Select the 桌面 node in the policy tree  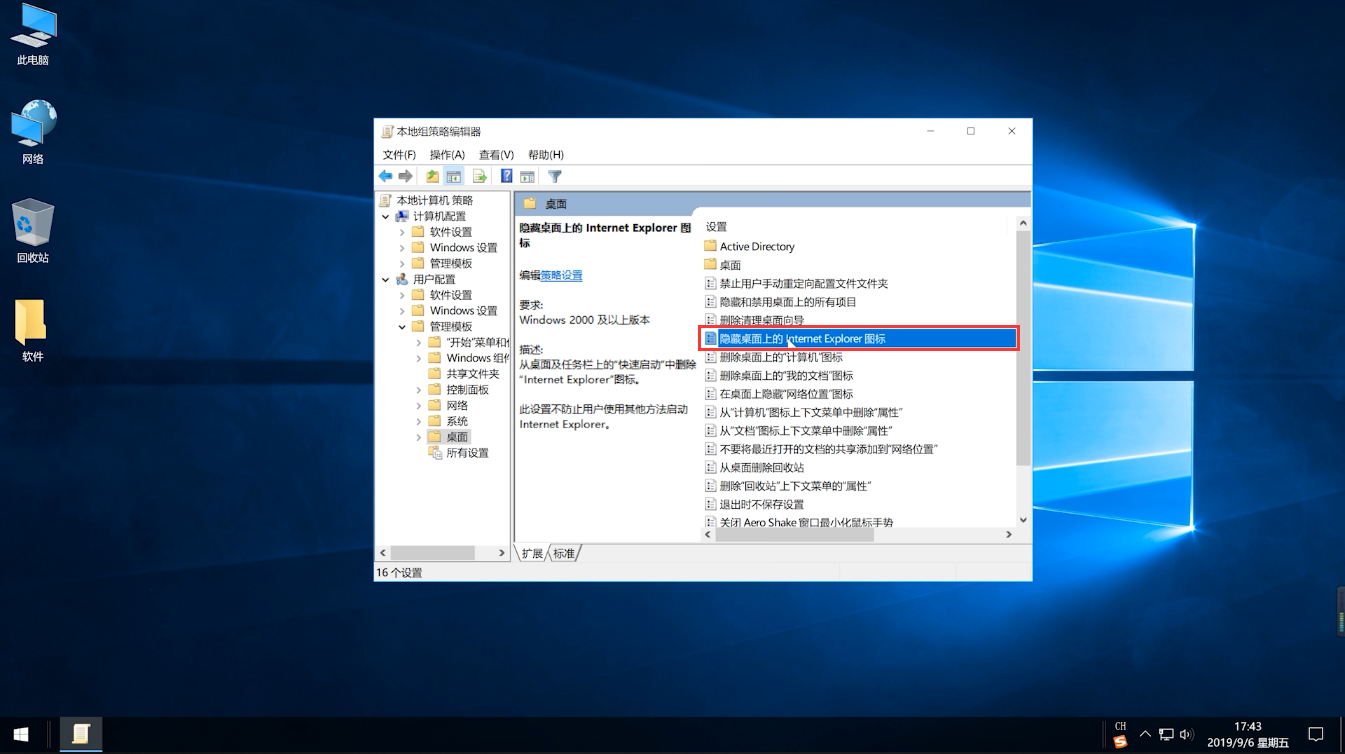click(x=448, y=437)
